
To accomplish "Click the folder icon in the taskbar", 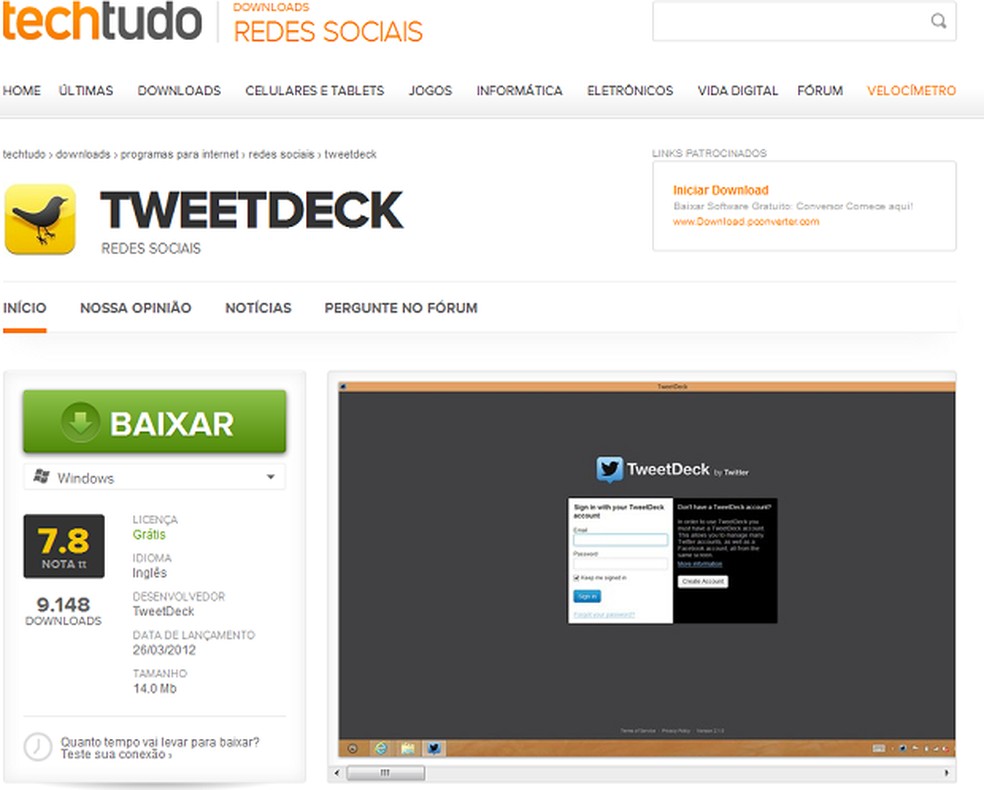I will [406, 747].
